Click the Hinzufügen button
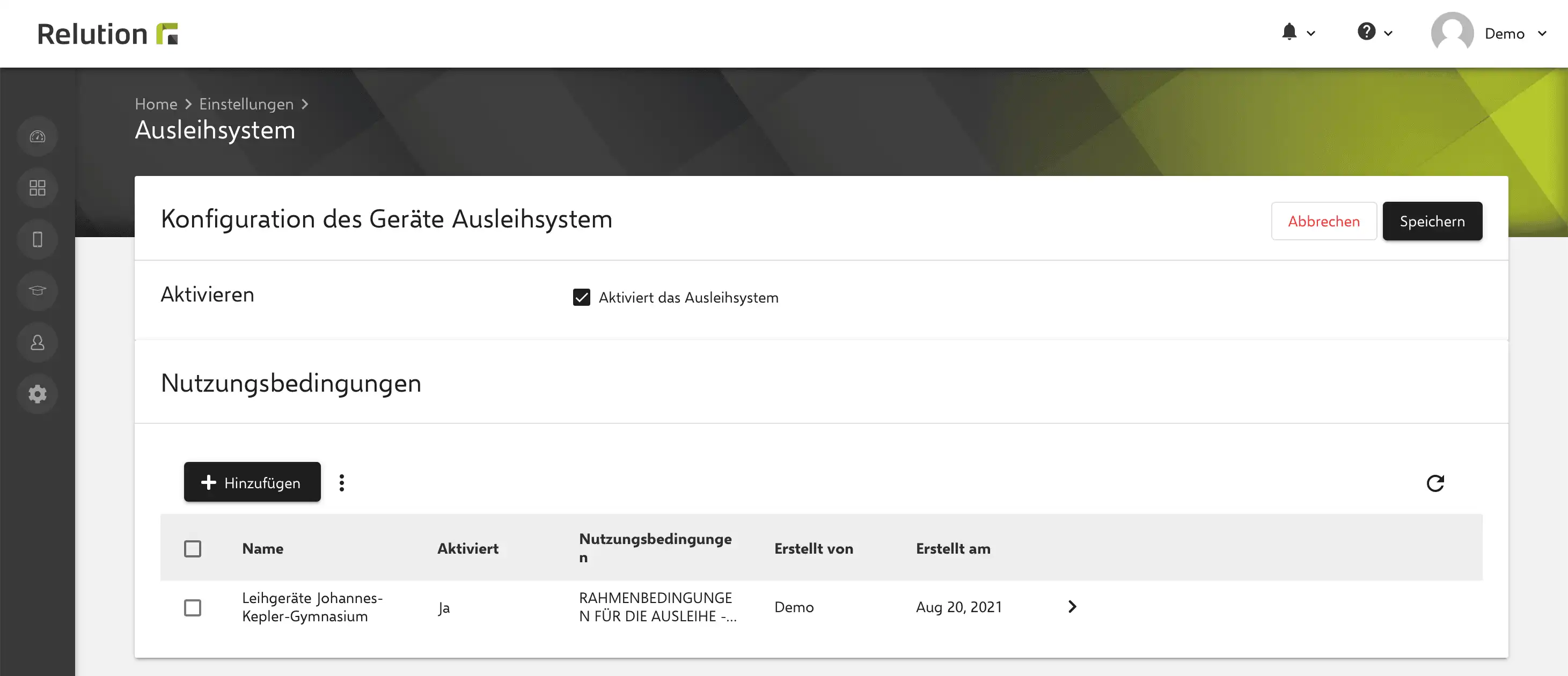 [252, 482]
